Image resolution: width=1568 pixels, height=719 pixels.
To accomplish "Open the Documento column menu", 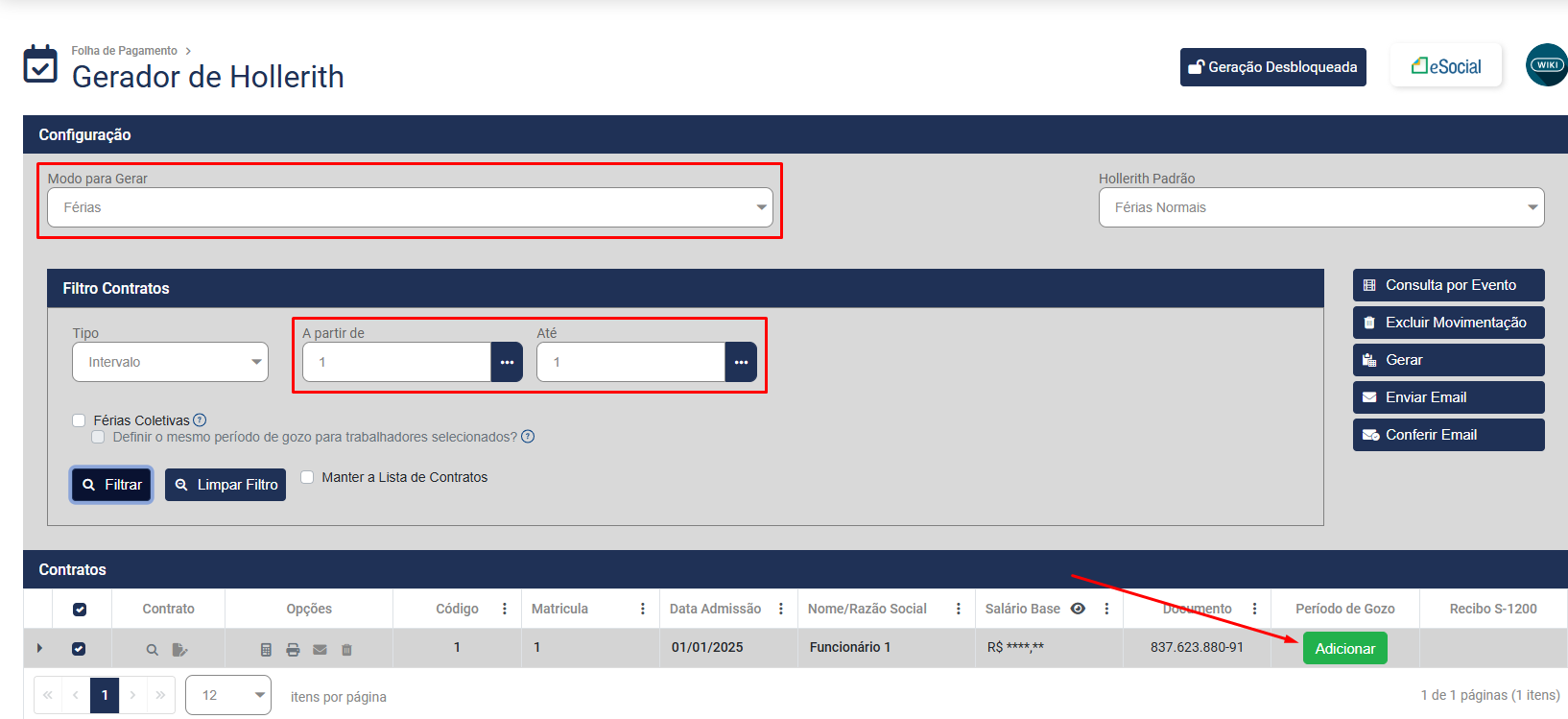I will (x=1254, y=609).
